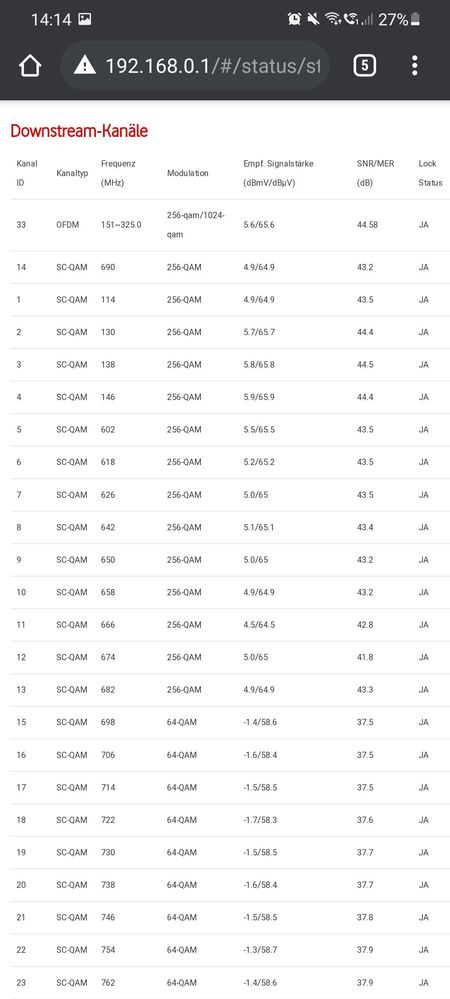Tap the insecure connection warning triangle
This screenshot has height=999, width=450.
pyautogui.click(x=85, y=65)
